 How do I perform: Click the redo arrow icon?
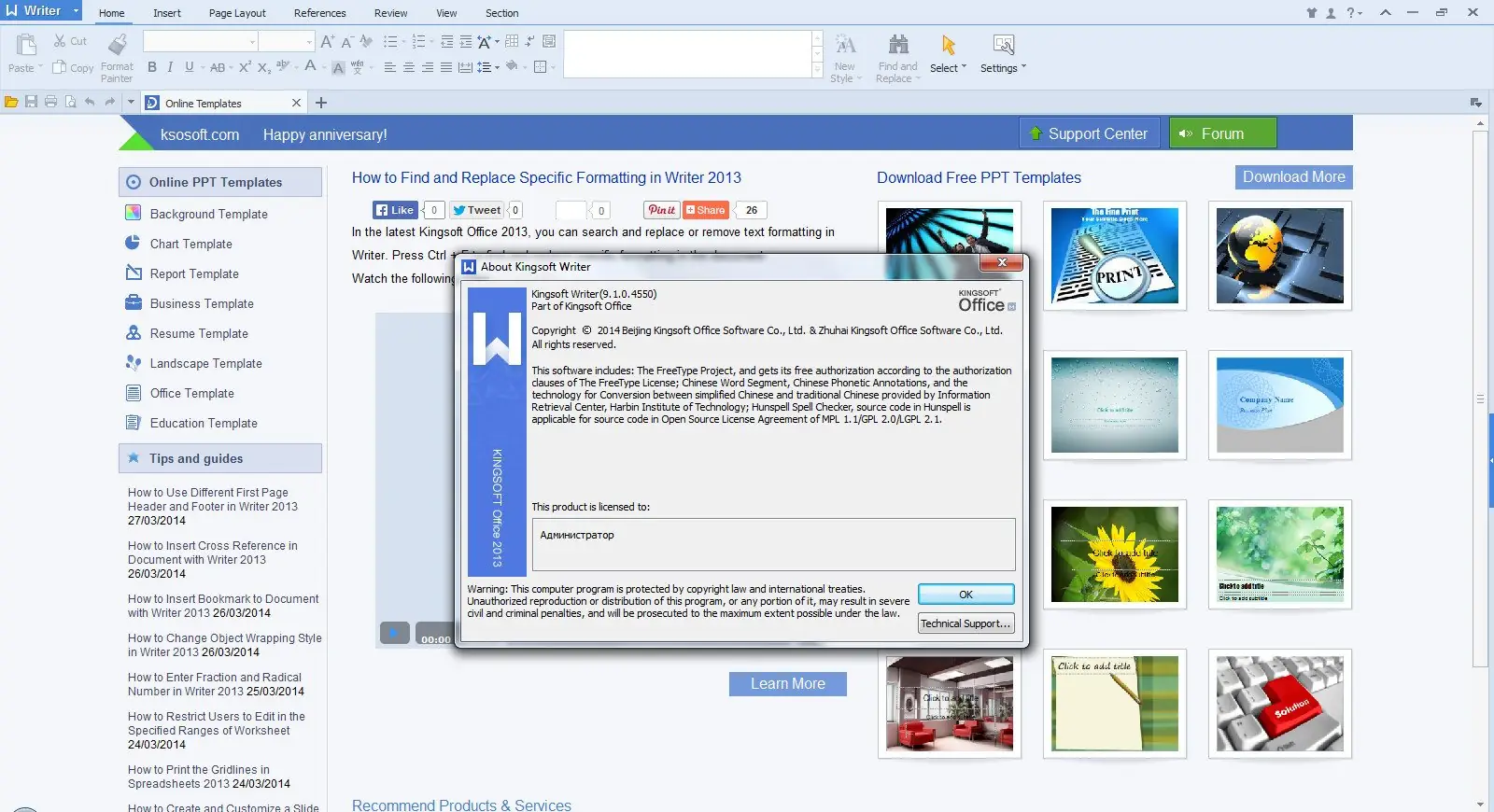(109, 102)
